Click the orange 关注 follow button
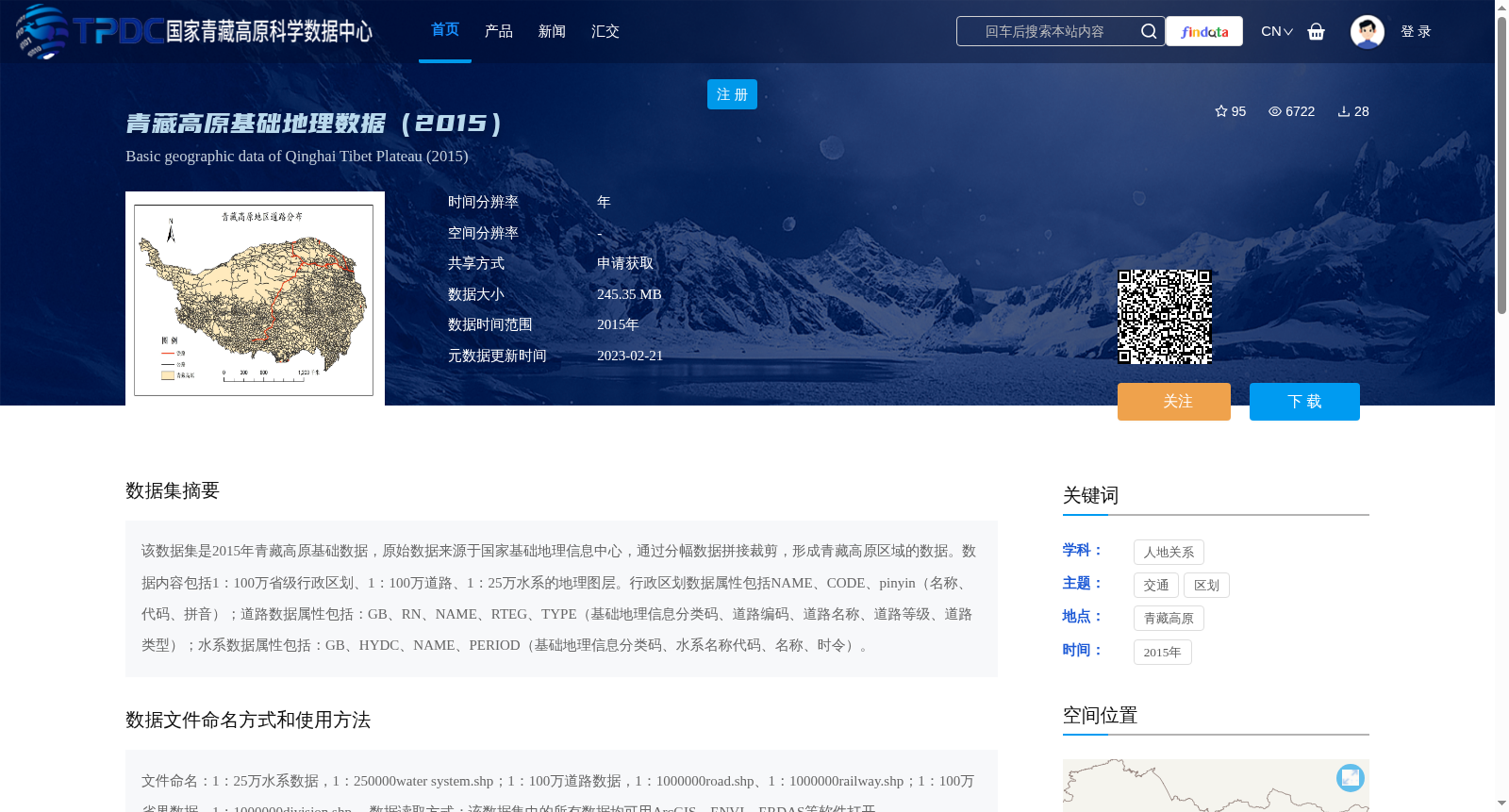The image size is (1509, 812). pos(1174,402)
